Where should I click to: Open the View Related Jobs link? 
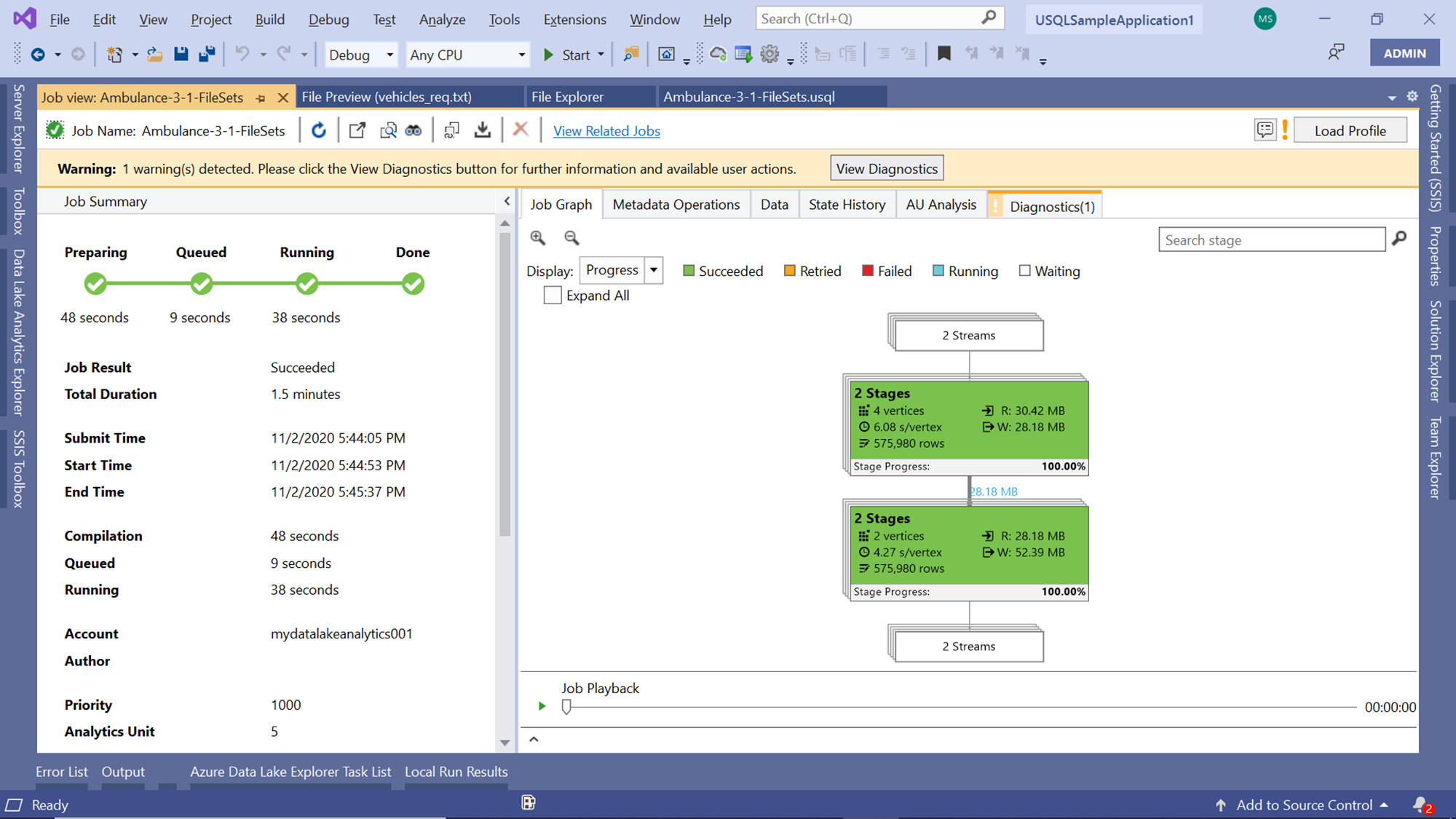(606, 131)
